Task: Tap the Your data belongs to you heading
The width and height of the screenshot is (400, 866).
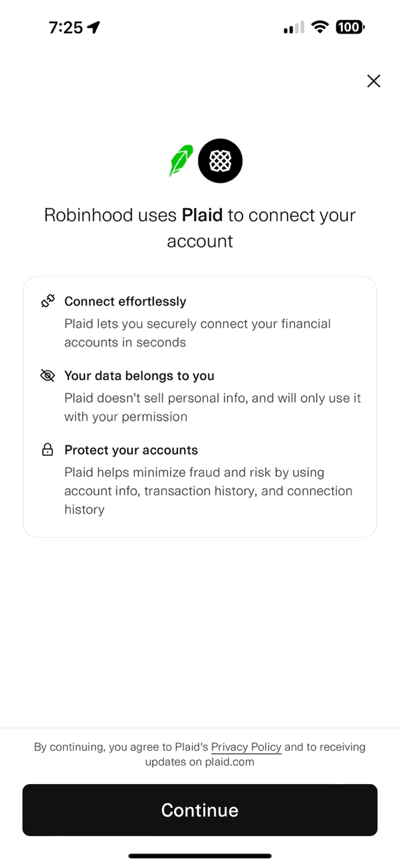Action: coord(139,376)
